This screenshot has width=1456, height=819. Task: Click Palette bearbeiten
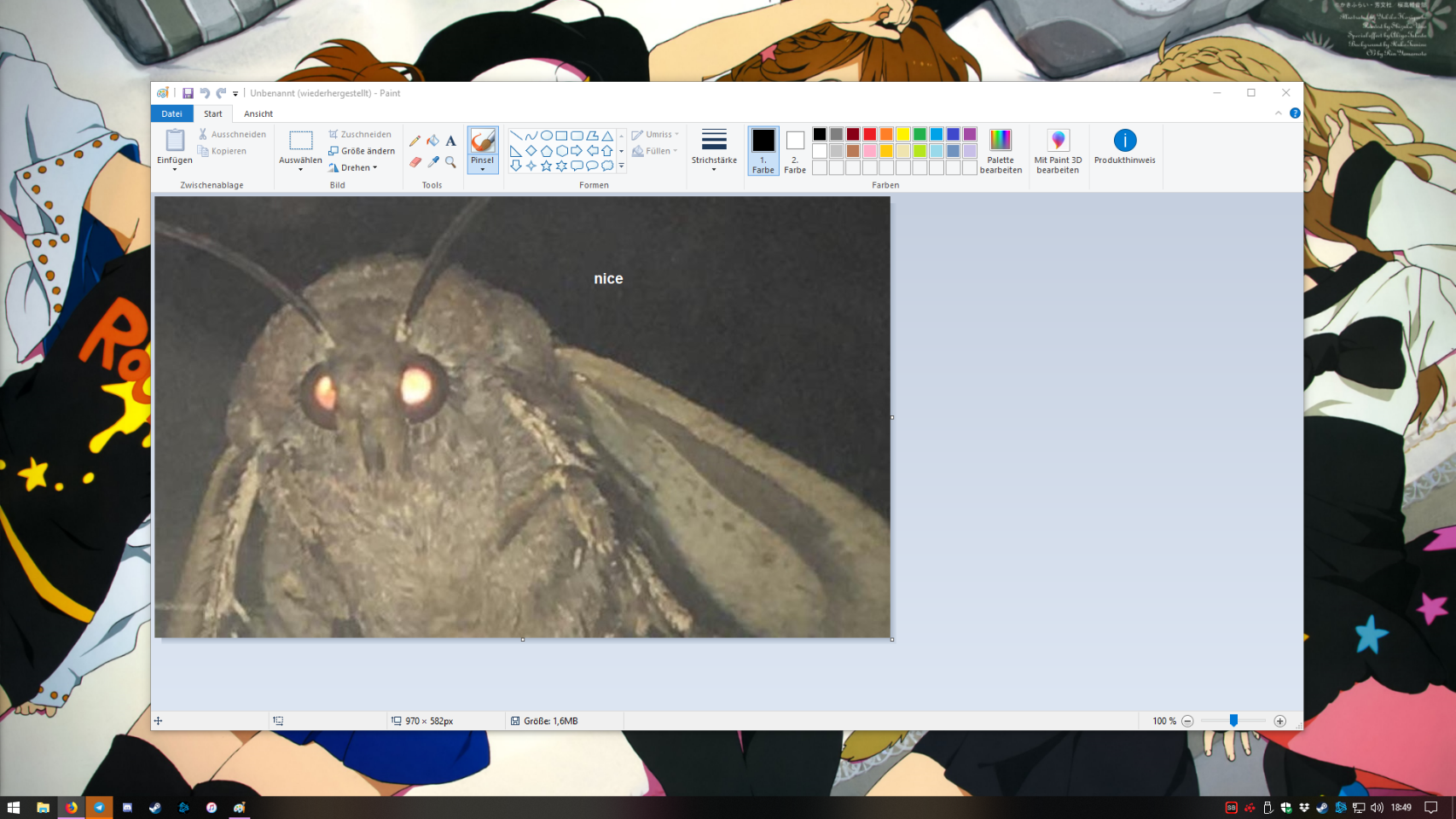1001,151
